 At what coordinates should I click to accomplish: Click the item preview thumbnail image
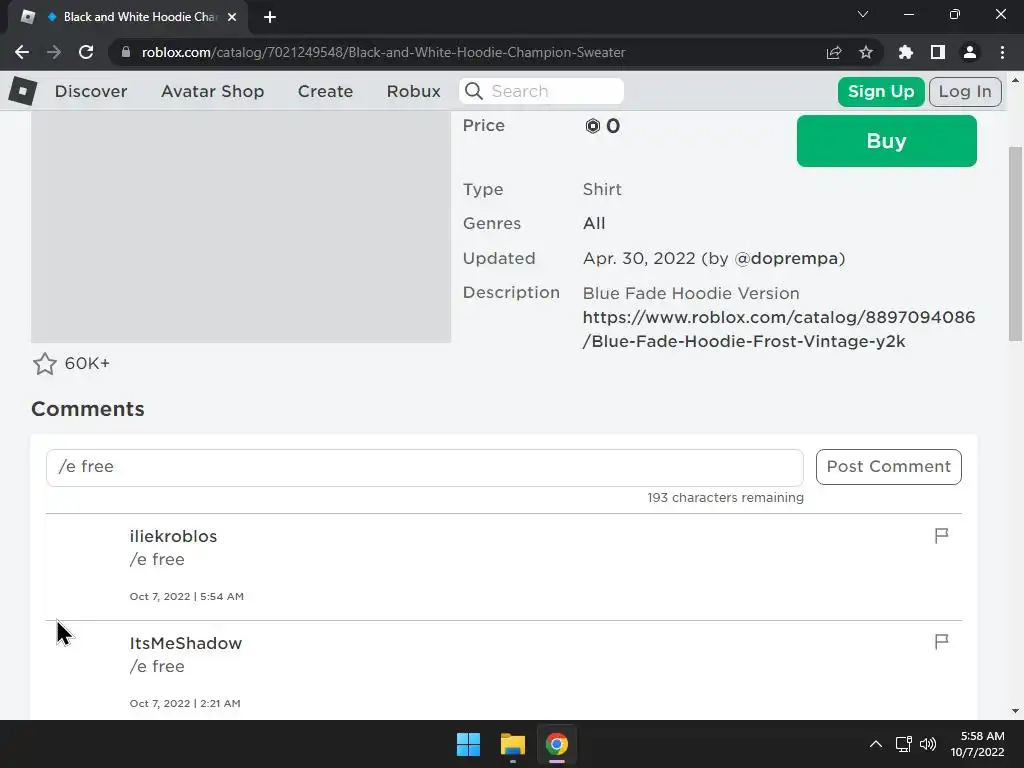[x=241, y=227]
